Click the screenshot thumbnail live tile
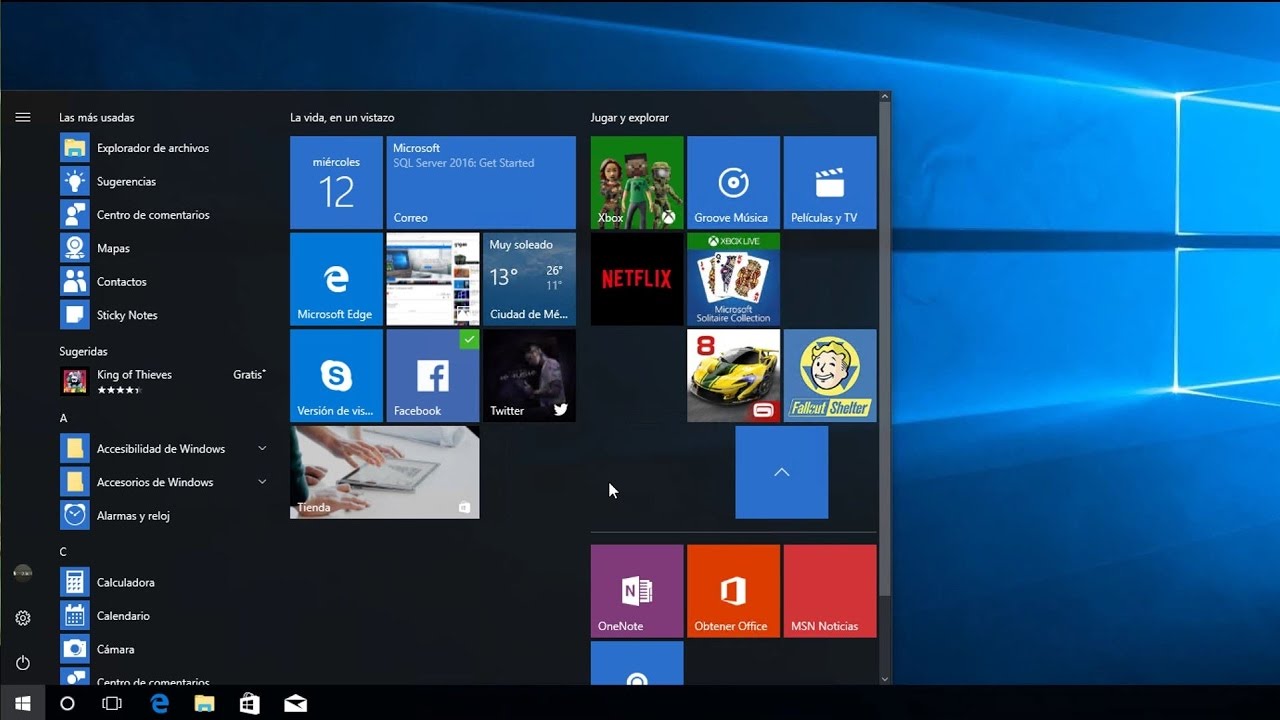Image resolution: width=1280 pixels, height=720 pixels. [x=433, y=279]
